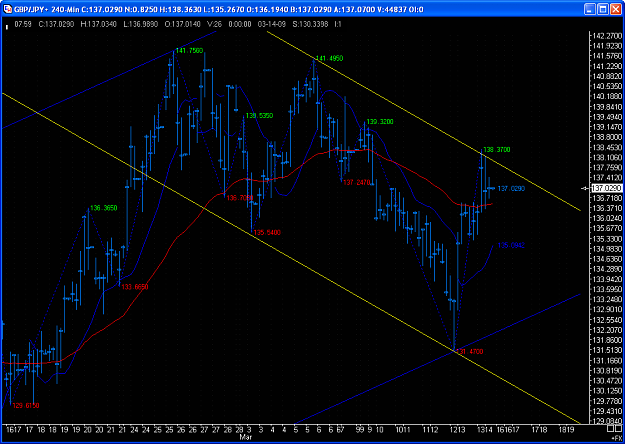Click the 139.5350 green peak label
Screen dimensions: 625x444
point(259,116)
